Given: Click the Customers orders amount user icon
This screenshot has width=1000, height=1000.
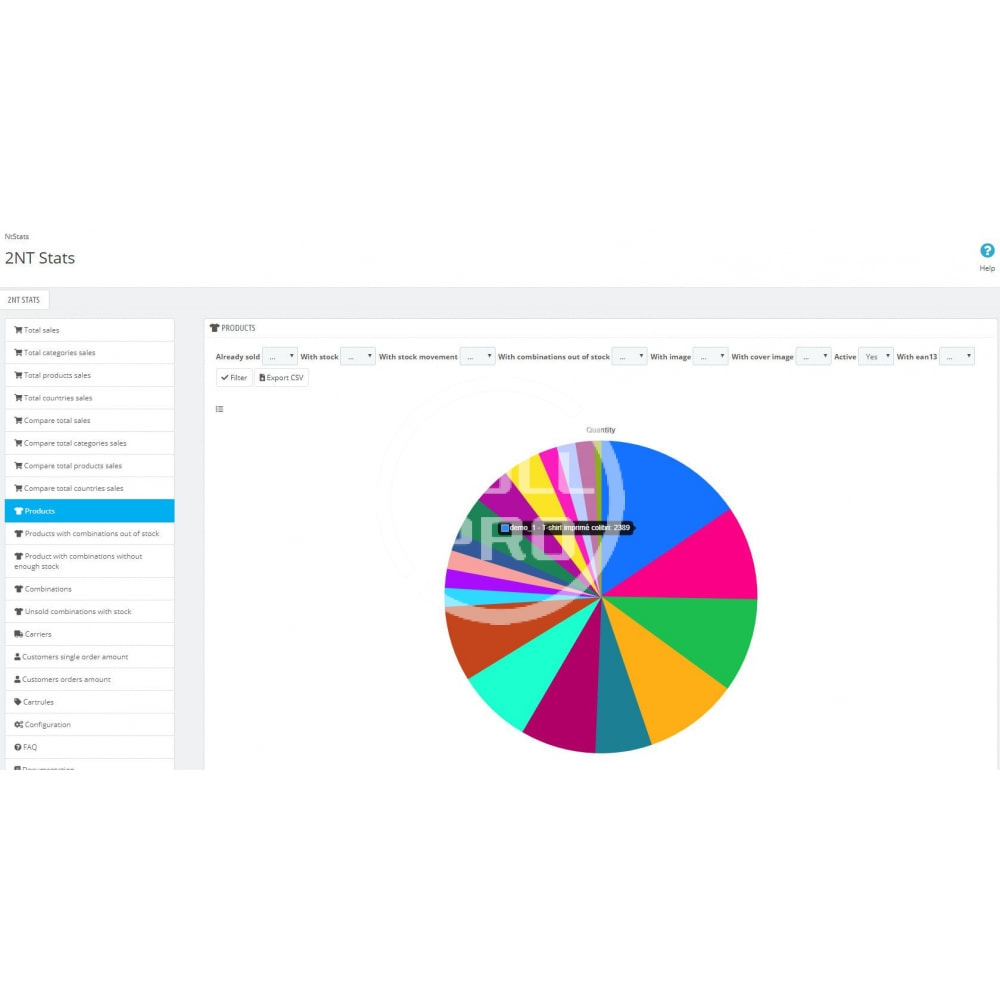Looking at the screenshot, I should 18,680.
